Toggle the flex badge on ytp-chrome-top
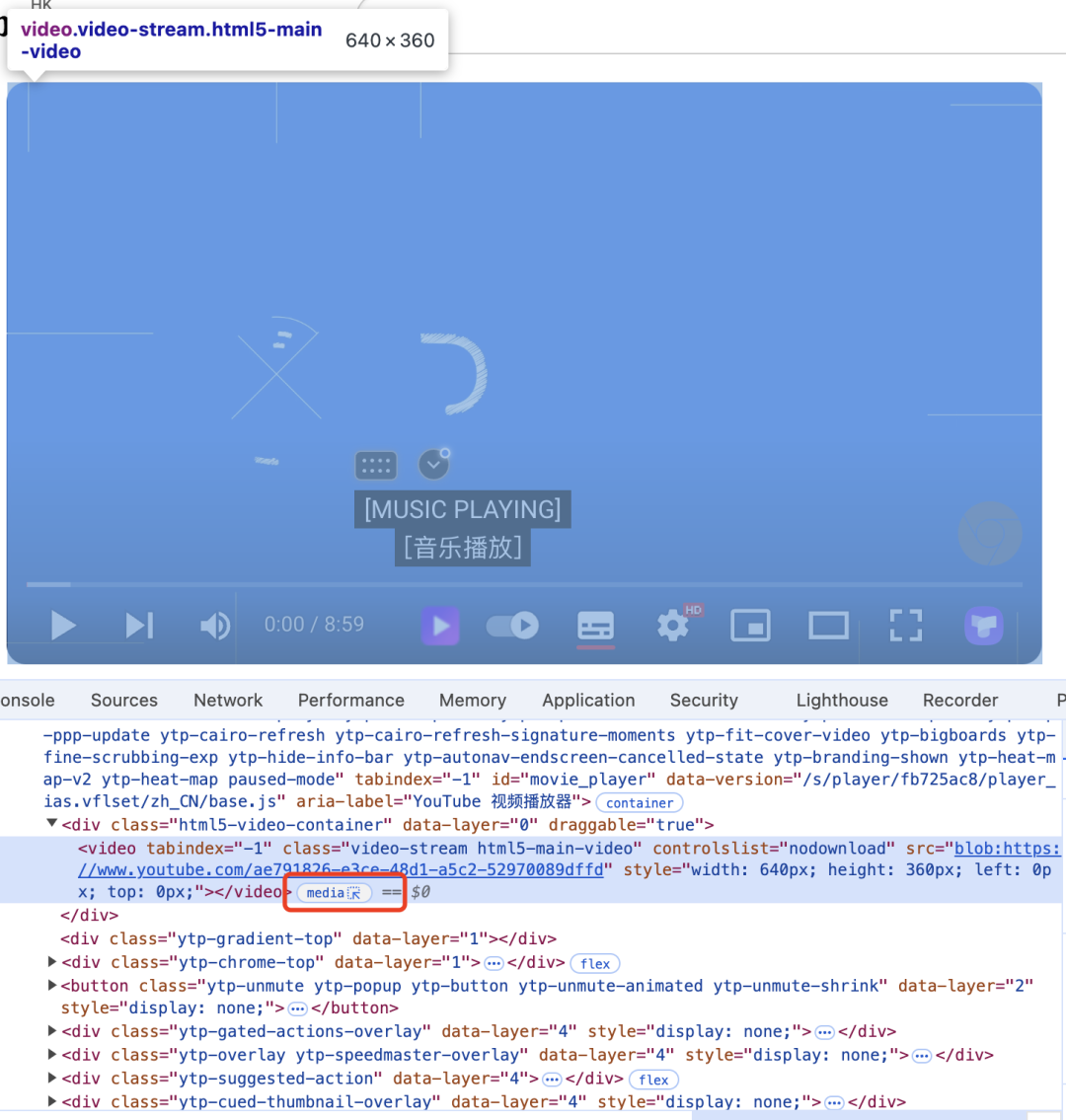 (595, 963)
